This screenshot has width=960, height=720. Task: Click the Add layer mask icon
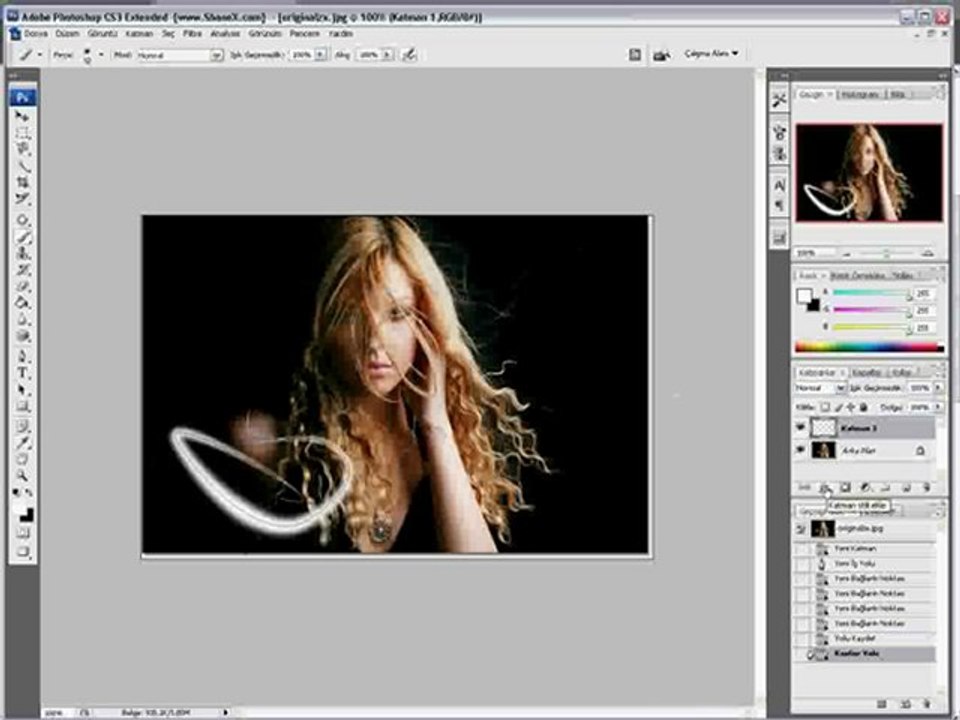click(x=845, y=487)
